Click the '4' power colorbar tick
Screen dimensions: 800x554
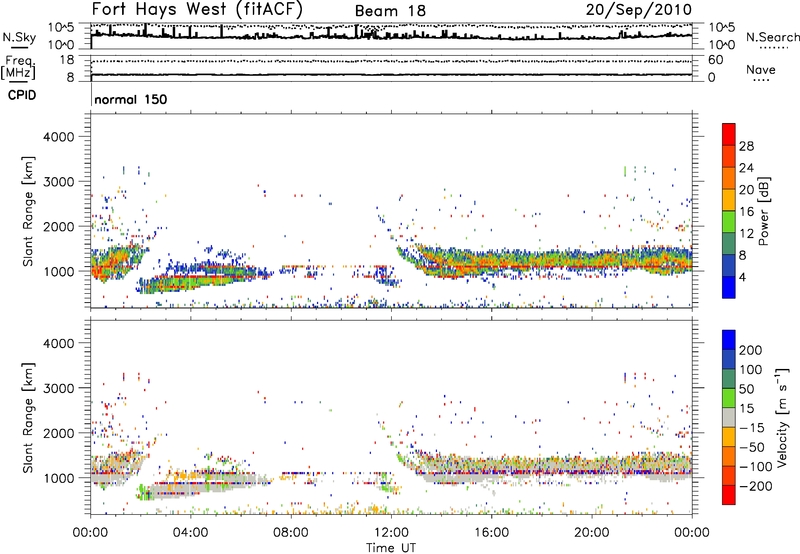coord(742,277)
